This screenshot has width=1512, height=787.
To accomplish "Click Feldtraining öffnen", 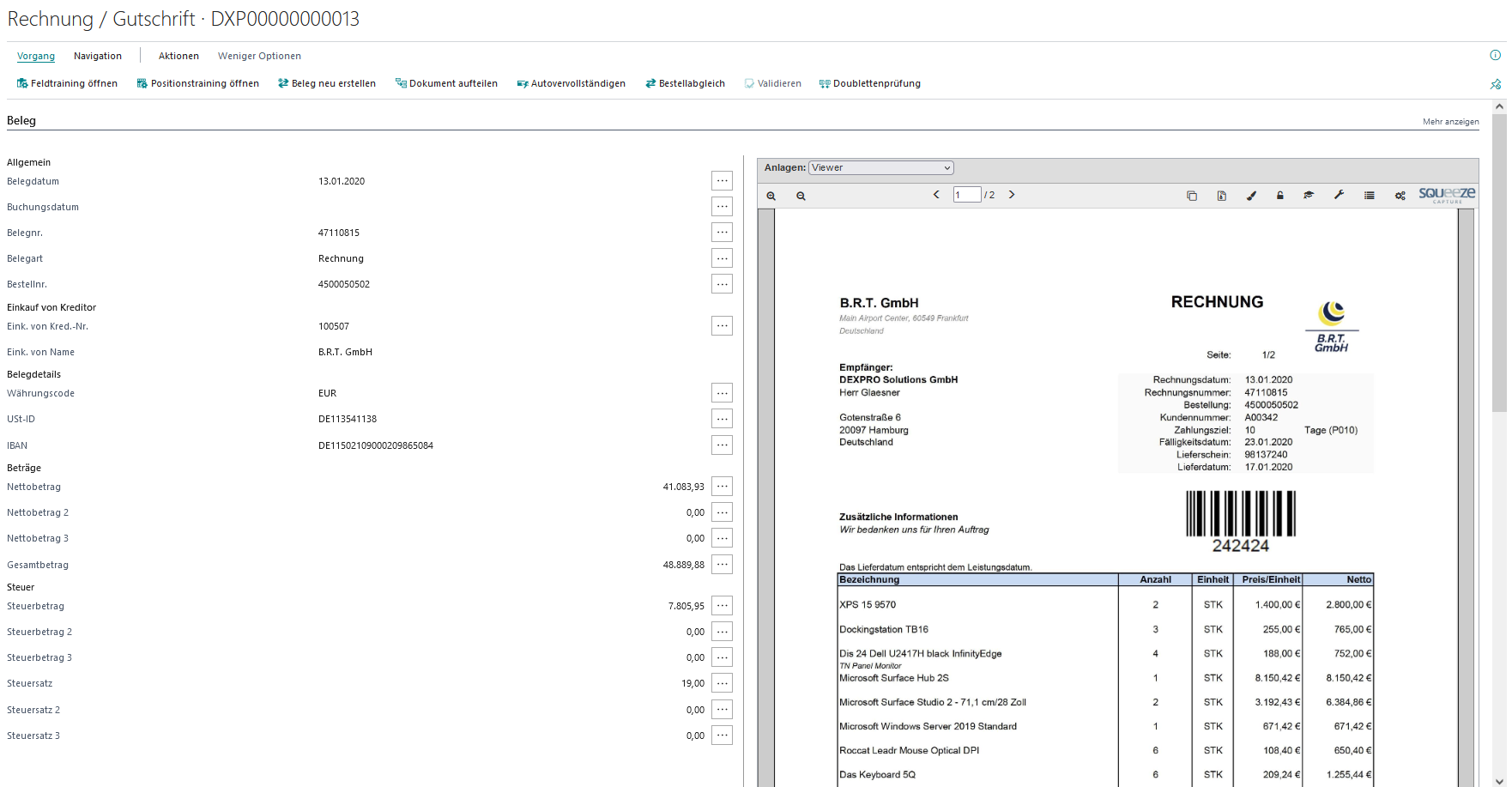I will pos(67,83).
